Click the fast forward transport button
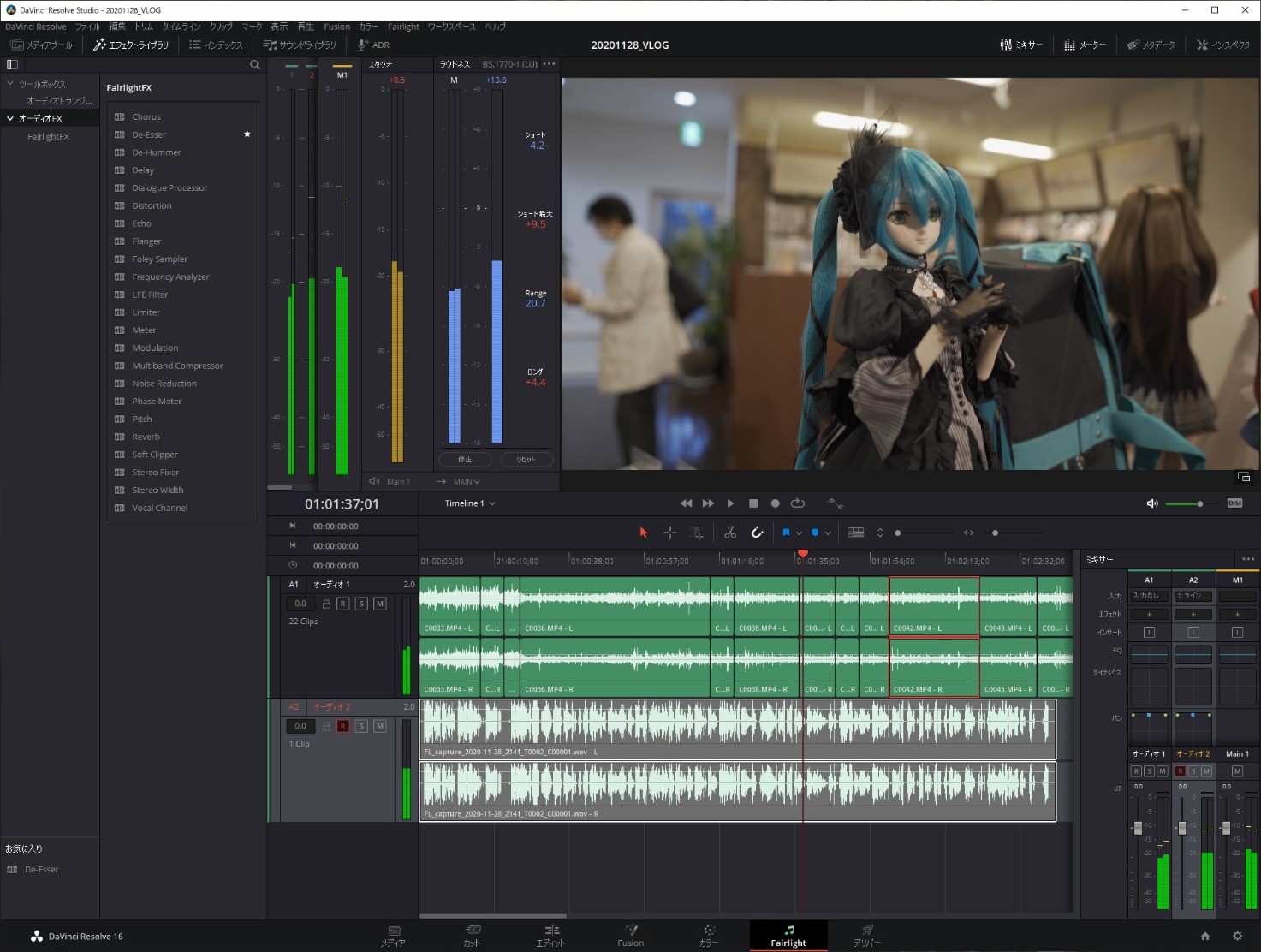The height and width of the screenshot is (952, 1261). pos(708,503)
